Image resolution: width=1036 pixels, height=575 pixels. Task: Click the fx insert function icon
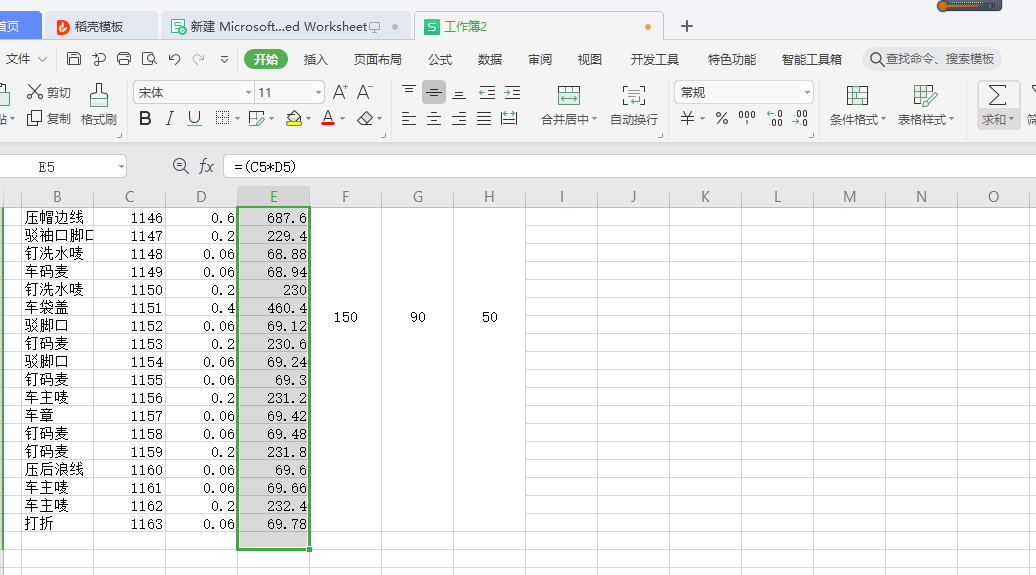206,166
